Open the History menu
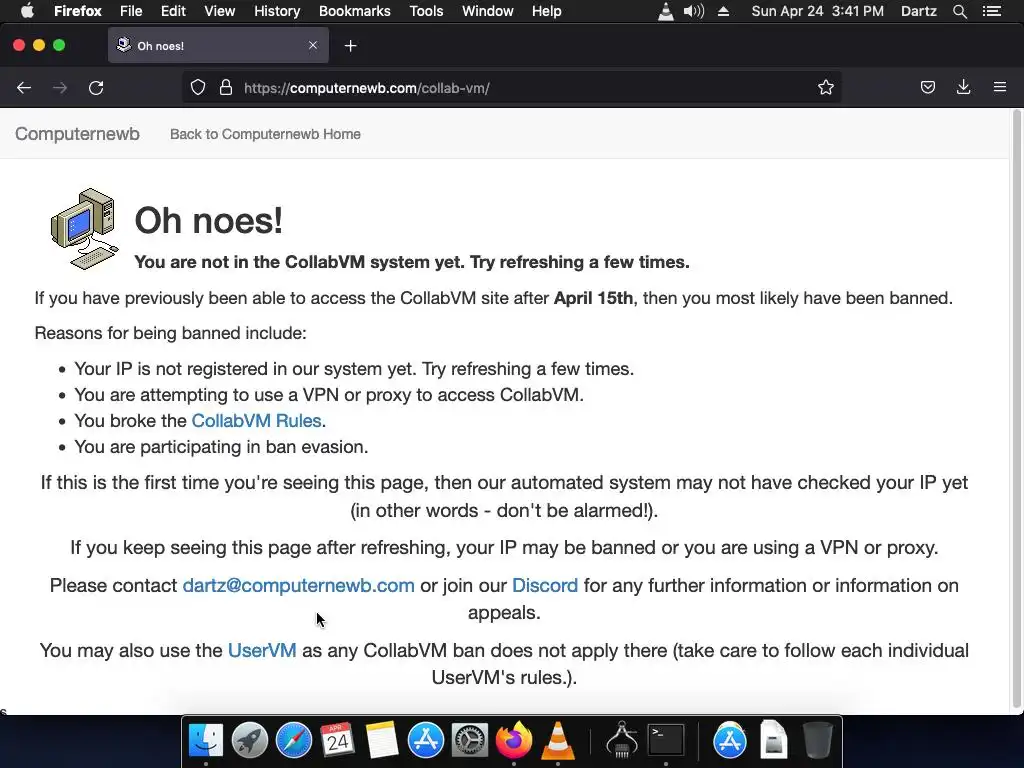Viewport: 1024px width, 768px height. pyautogui.click(x=277, y=11)
